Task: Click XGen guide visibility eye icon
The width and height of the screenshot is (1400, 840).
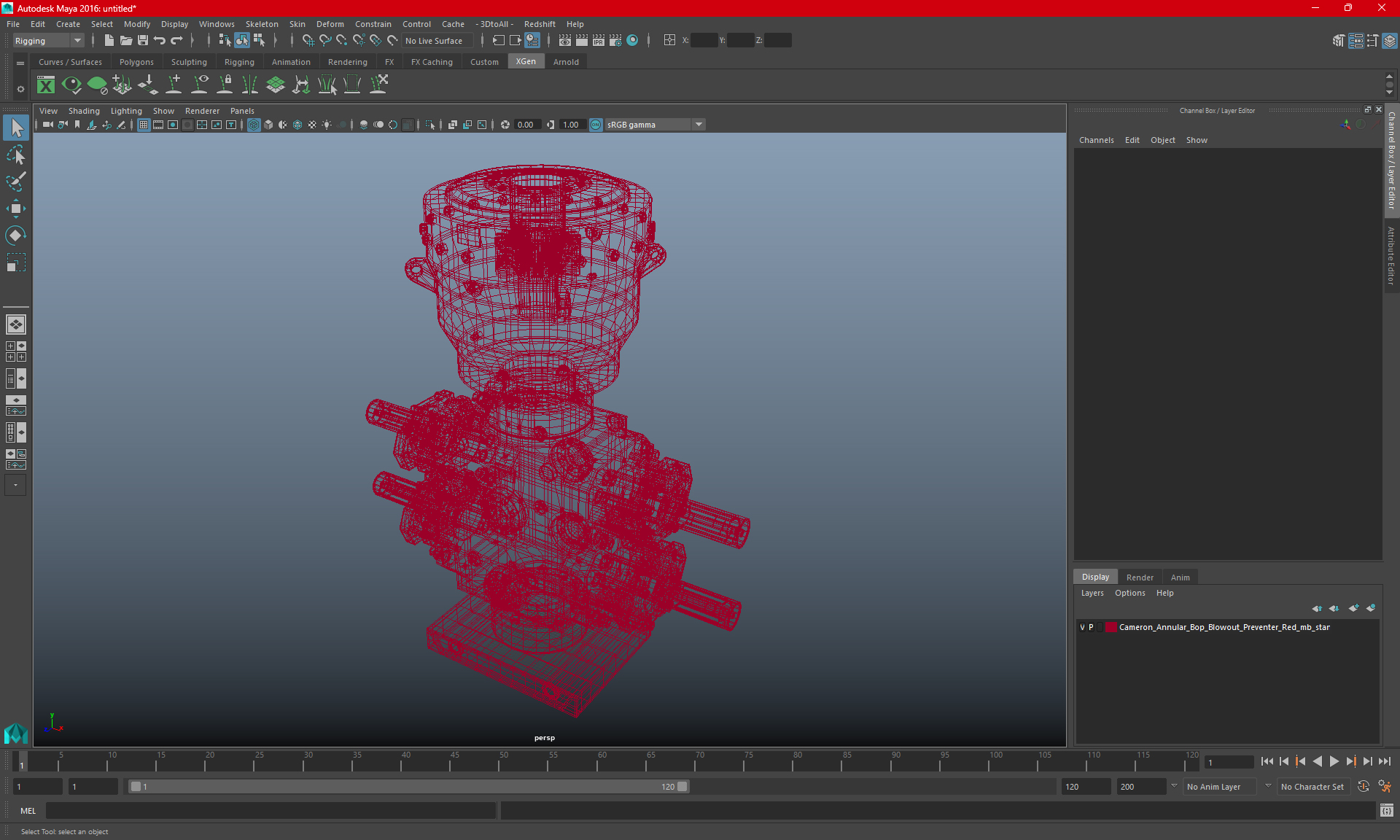Action: coord(199,85)
